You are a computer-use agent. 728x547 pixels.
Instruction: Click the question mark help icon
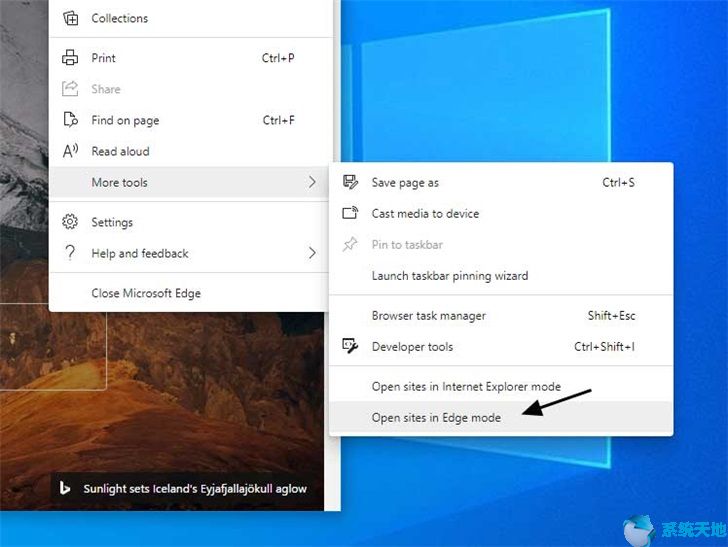[70, 253]
